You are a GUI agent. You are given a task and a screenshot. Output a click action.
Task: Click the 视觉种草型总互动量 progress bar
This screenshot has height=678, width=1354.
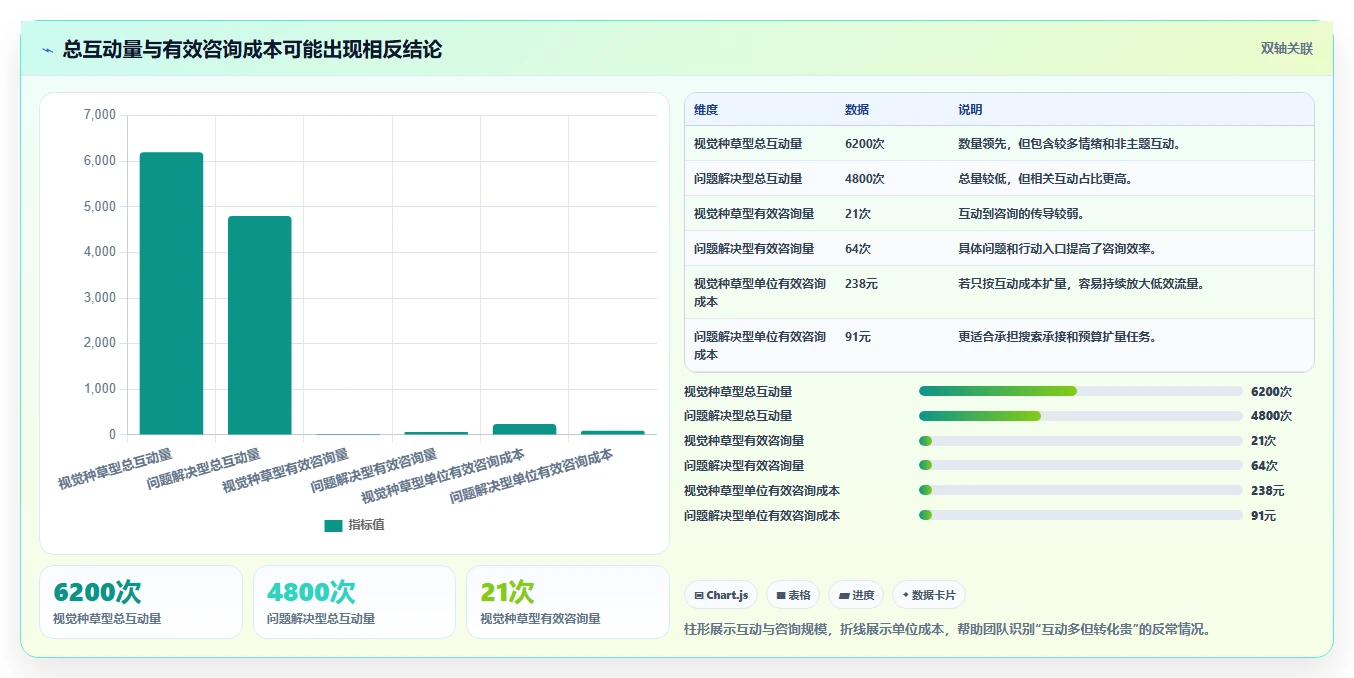[1081, 392]
